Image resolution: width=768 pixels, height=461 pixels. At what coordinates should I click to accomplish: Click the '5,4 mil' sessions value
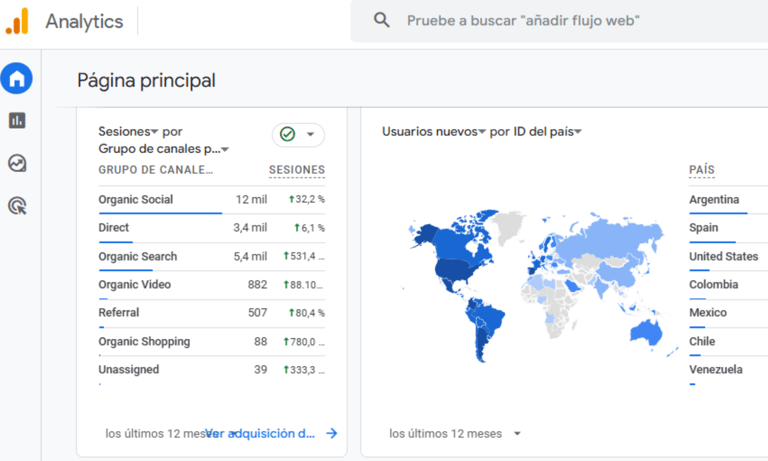250,256
